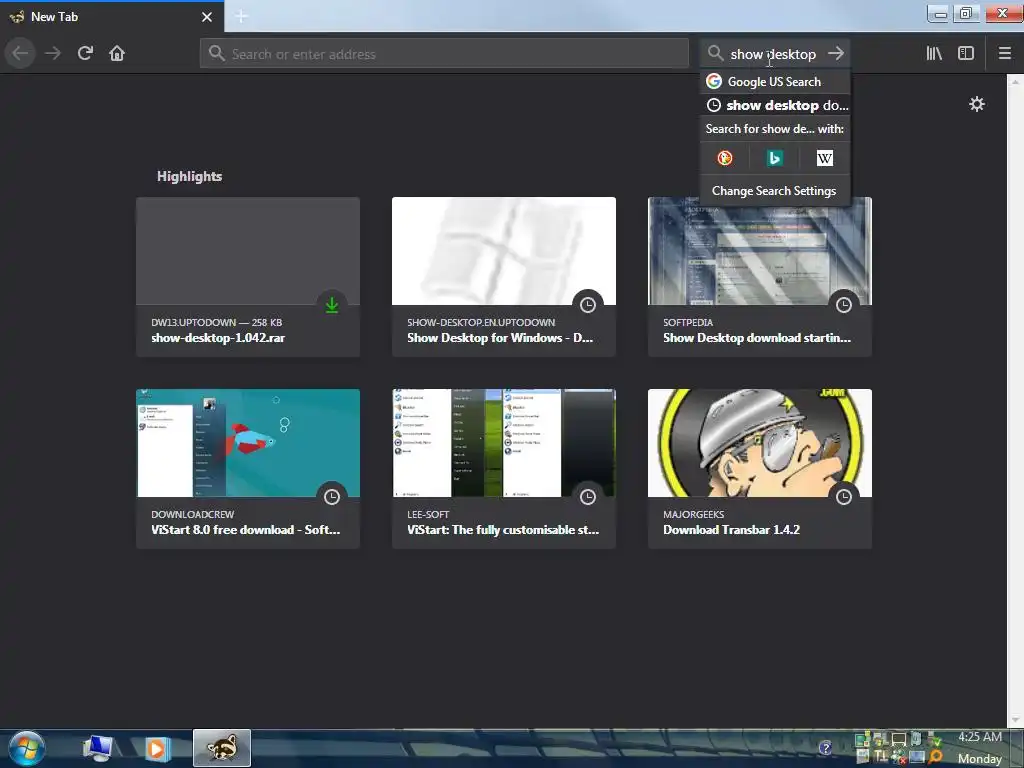Reload the current page

tap(85, 54)
